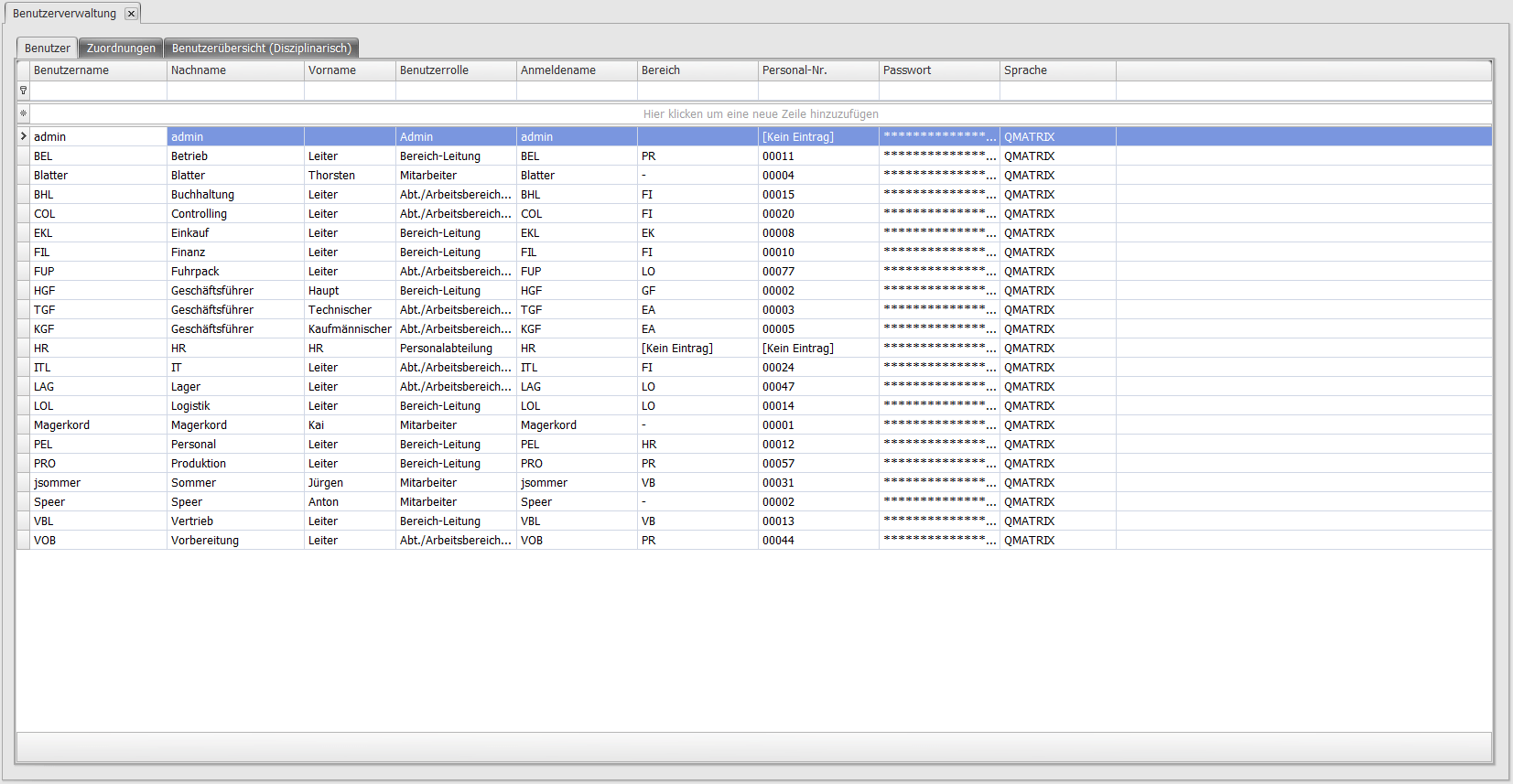Select the row selector for user Blatter
The width and height of the screenshot is (1513, 784).
[23, 176]
